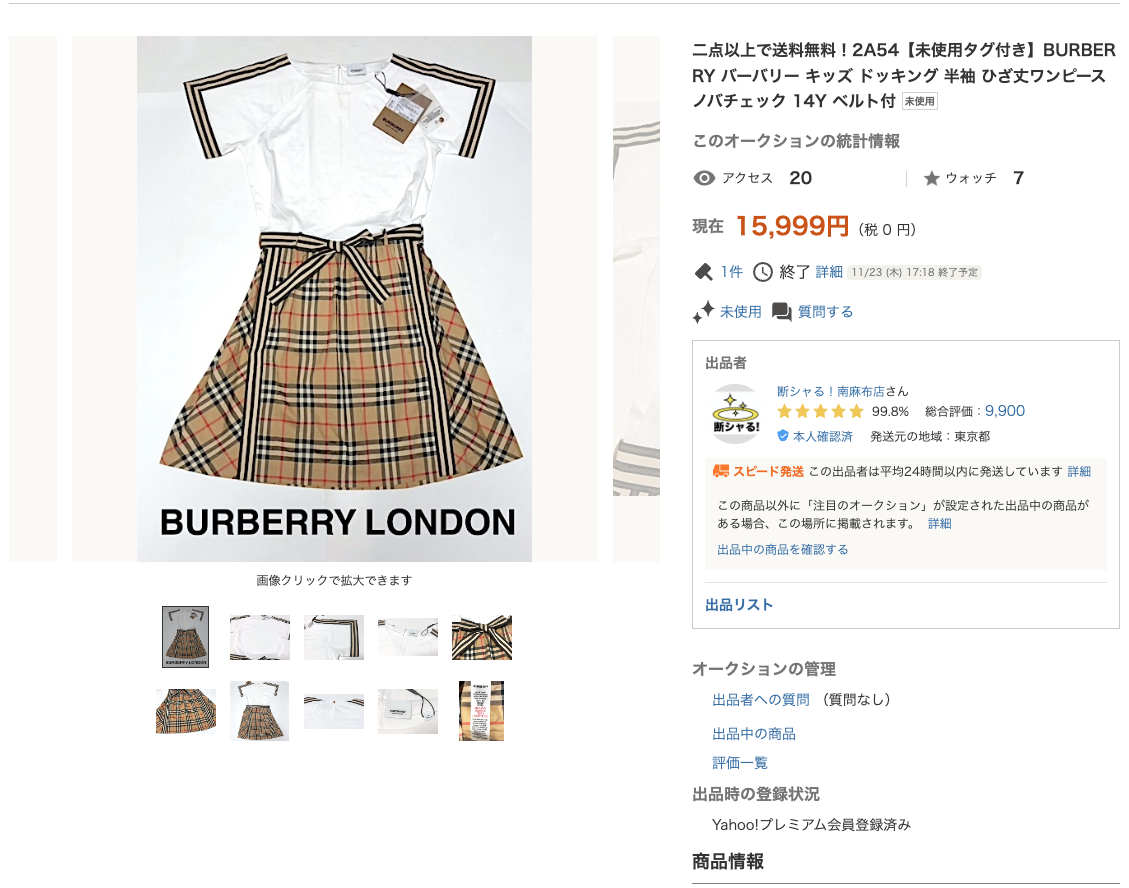Image resolution: width=1129 pixels, height=888 pixels.
Task: Click the speech bubble question icon
Action: tap(781, 312)
